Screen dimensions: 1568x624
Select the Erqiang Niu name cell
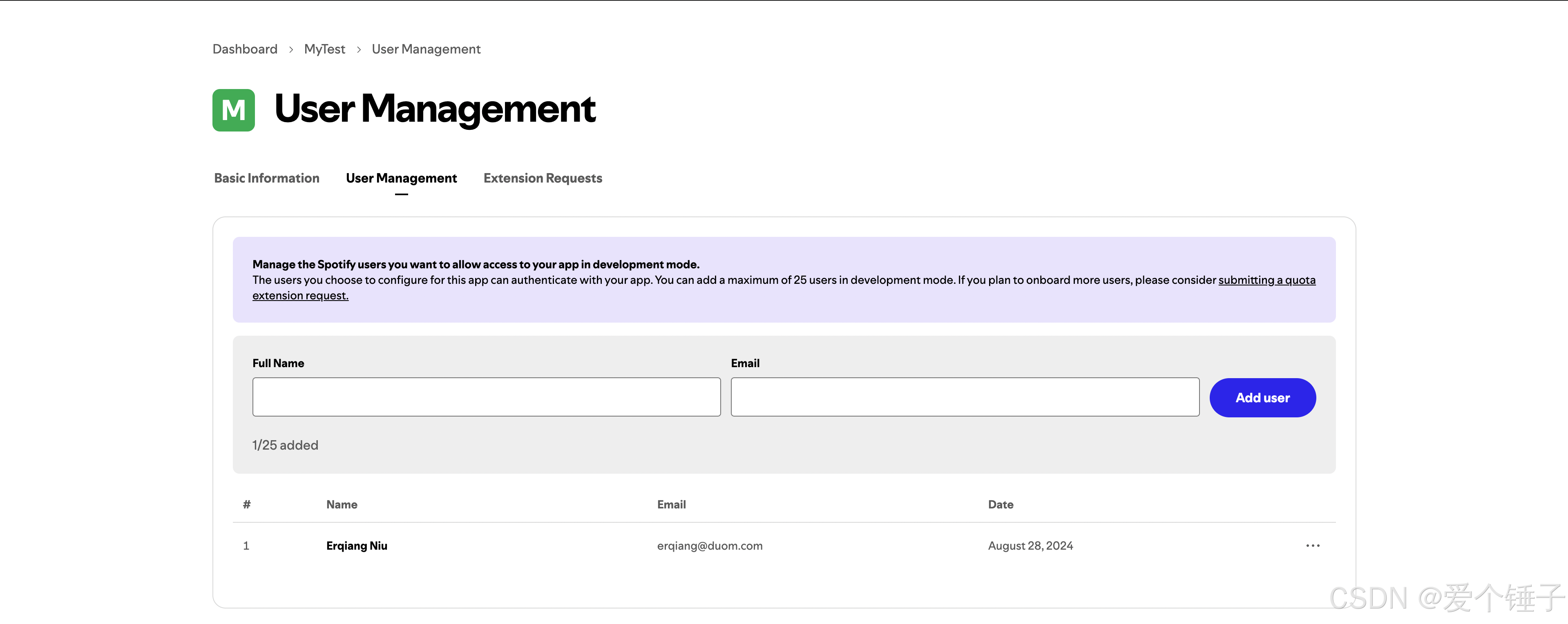pyautogui.click(x=357, y=546)
